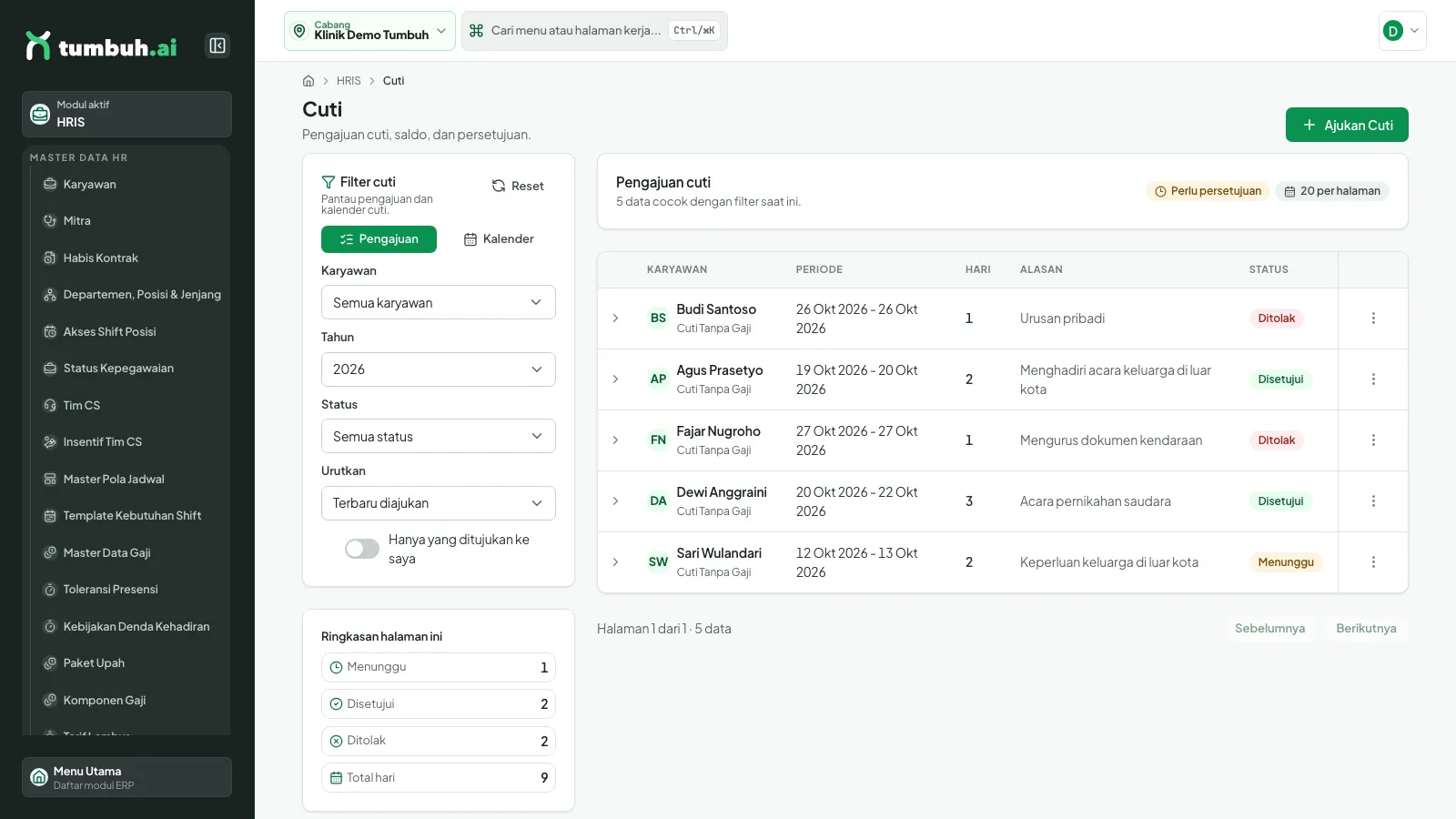Switch to the Kalender tab
Image resolution: width=1456 pixels, height=819 pixels.
[499, 239]
